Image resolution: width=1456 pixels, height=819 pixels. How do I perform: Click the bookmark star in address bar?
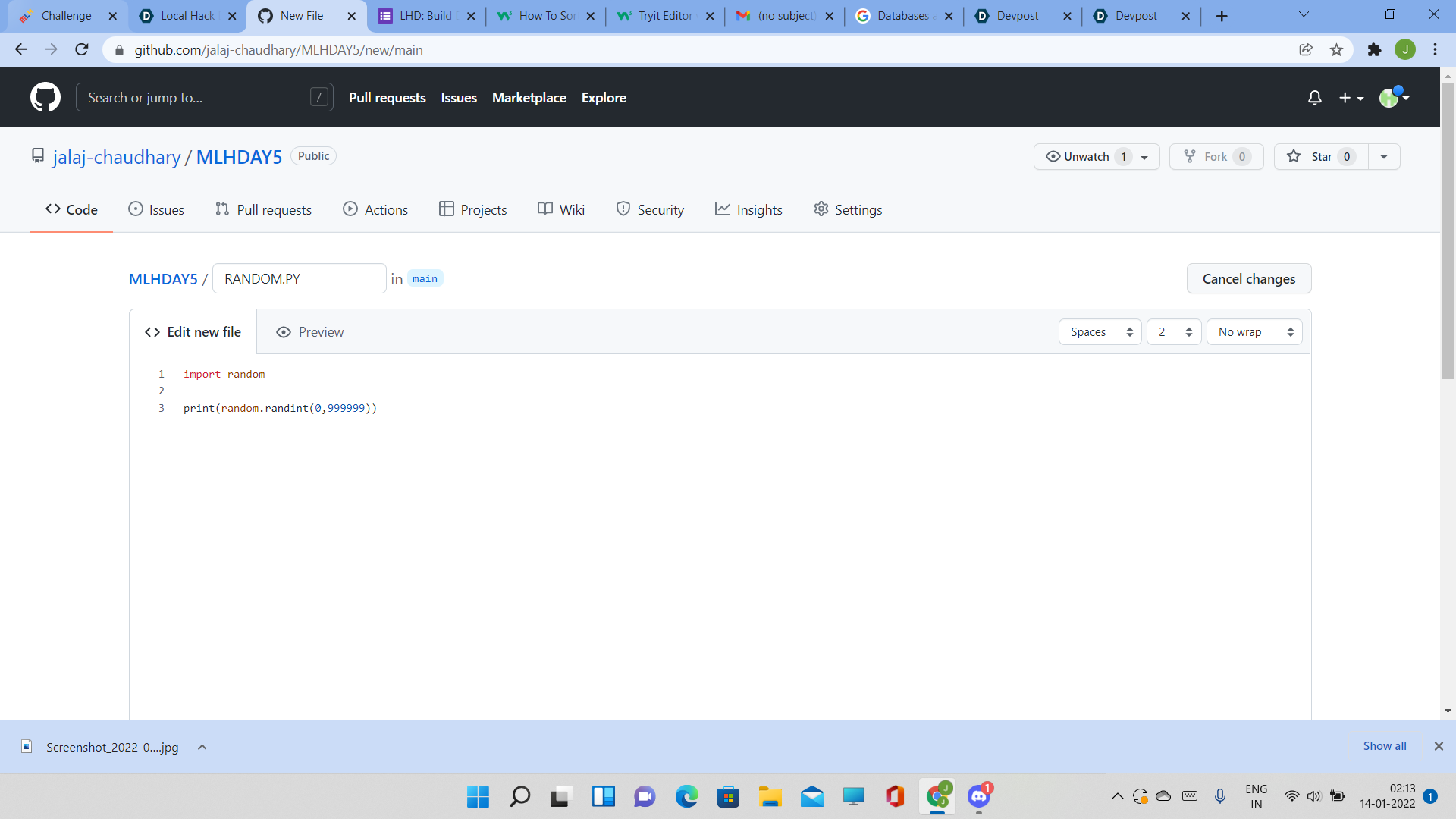point(1336,50)
